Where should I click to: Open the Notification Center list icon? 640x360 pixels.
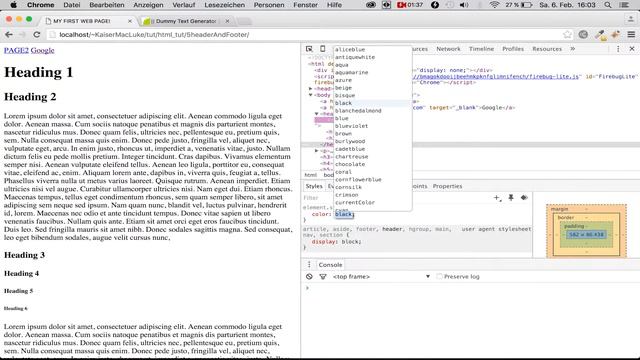(624, 5)
